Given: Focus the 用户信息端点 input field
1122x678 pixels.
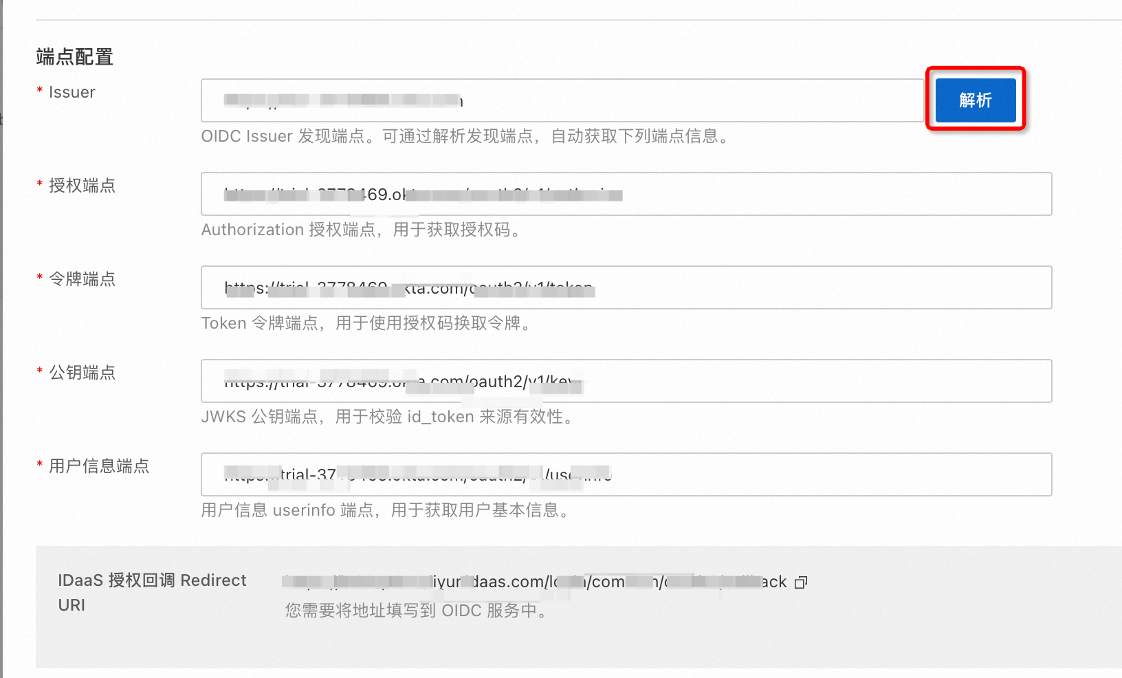Looking at the screenshot, I should pyautogui.click(x=626, y=475).
